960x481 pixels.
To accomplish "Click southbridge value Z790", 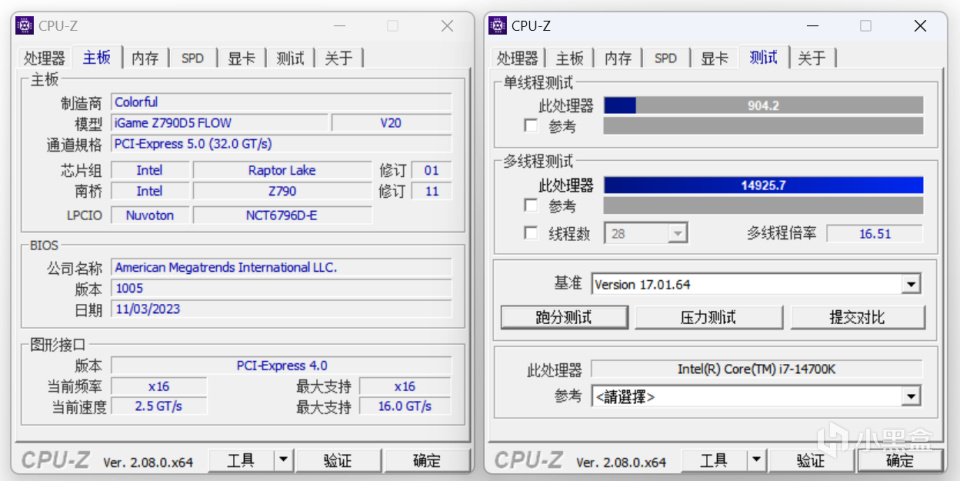I will (282, 191).
